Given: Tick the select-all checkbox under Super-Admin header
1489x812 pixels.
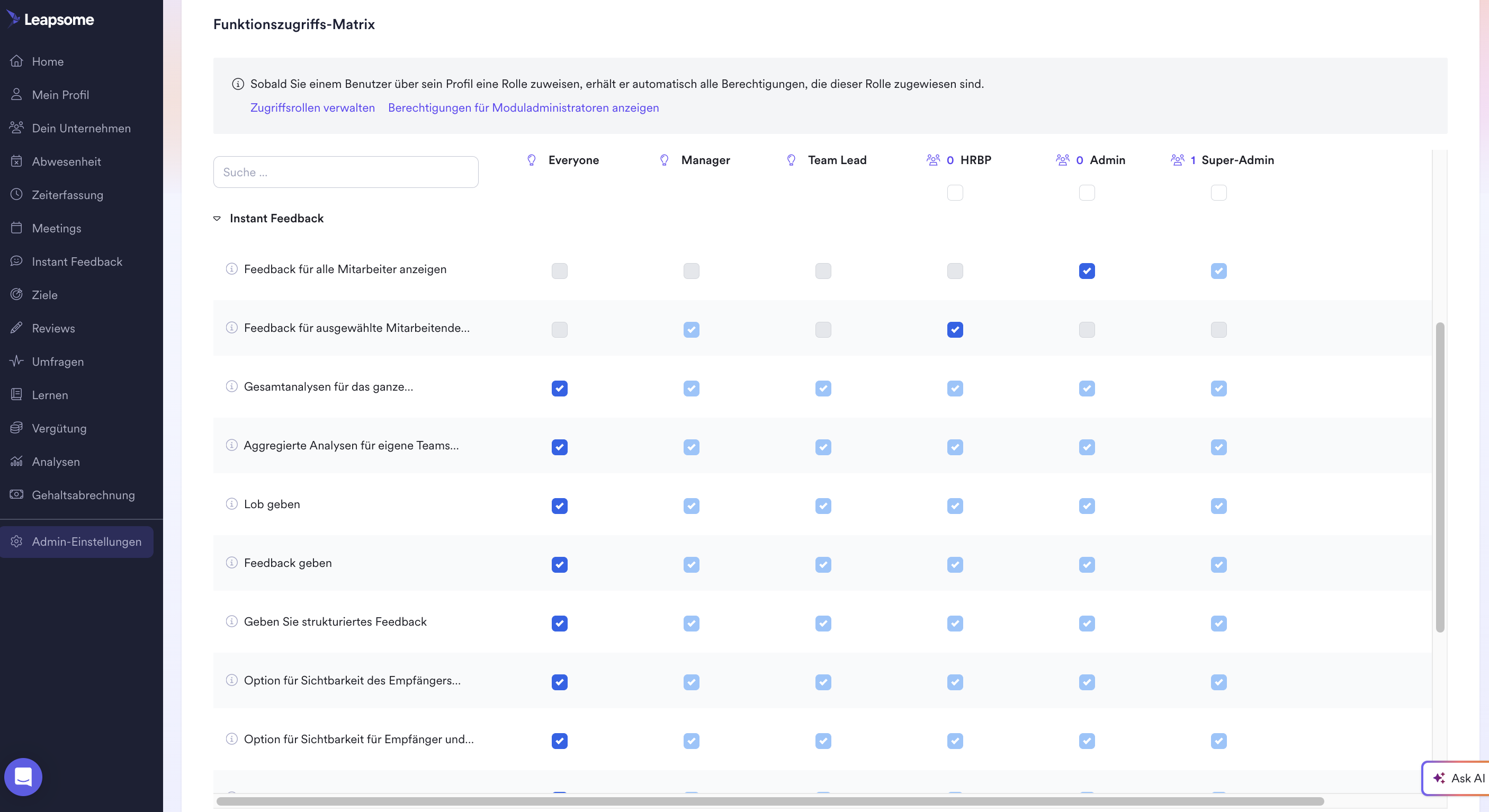Looking at the screenshot, I should point(1218,193).
